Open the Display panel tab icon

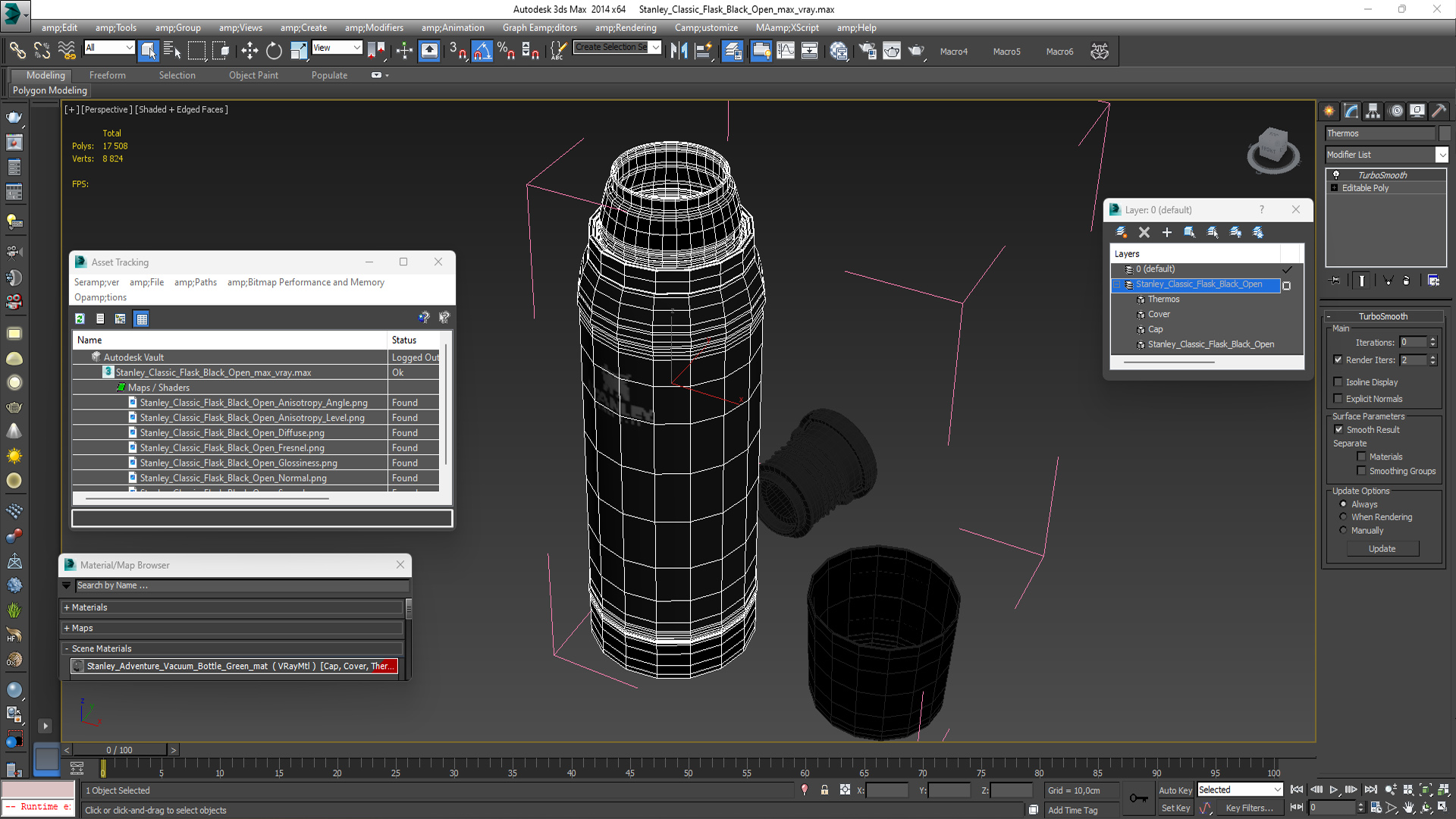coord(1417,111)
